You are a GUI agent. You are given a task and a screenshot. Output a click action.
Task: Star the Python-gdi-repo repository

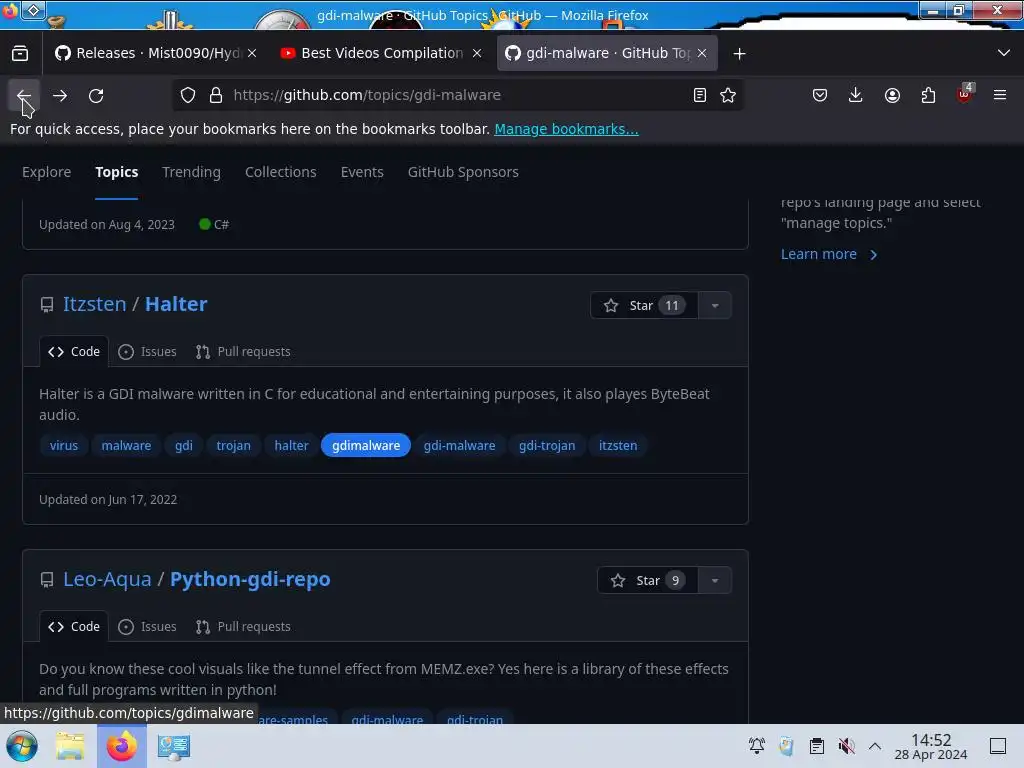tap(647, 581)
